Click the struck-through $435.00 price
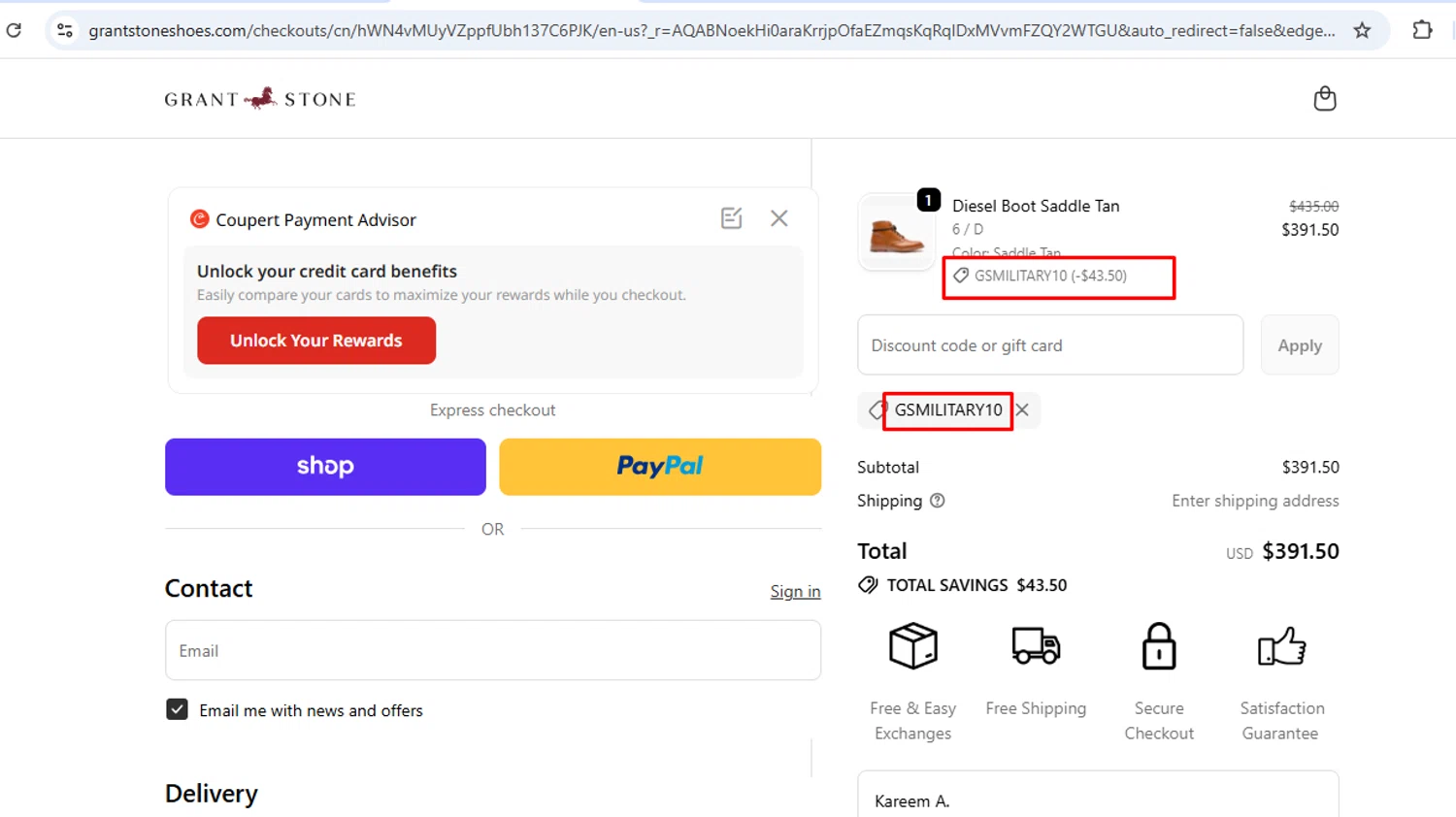This screenshot has width=1456, height=817. [x=1313, y=207]
